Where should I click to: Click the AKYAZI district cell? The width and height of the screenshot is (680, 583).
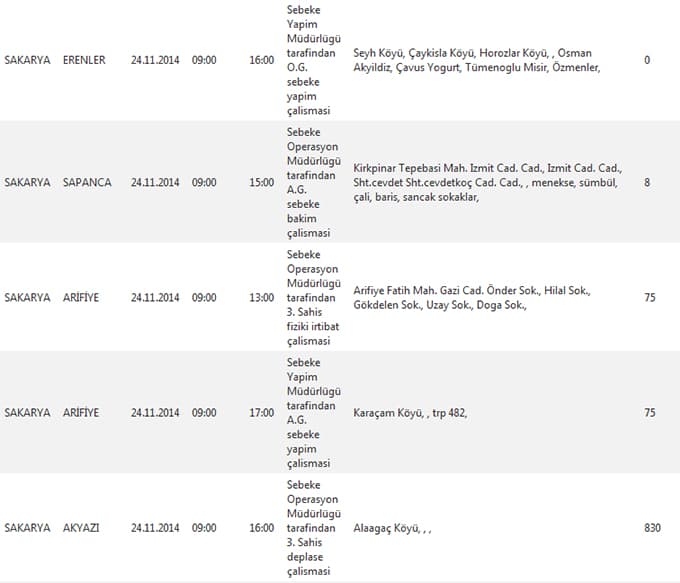(81, 528)
